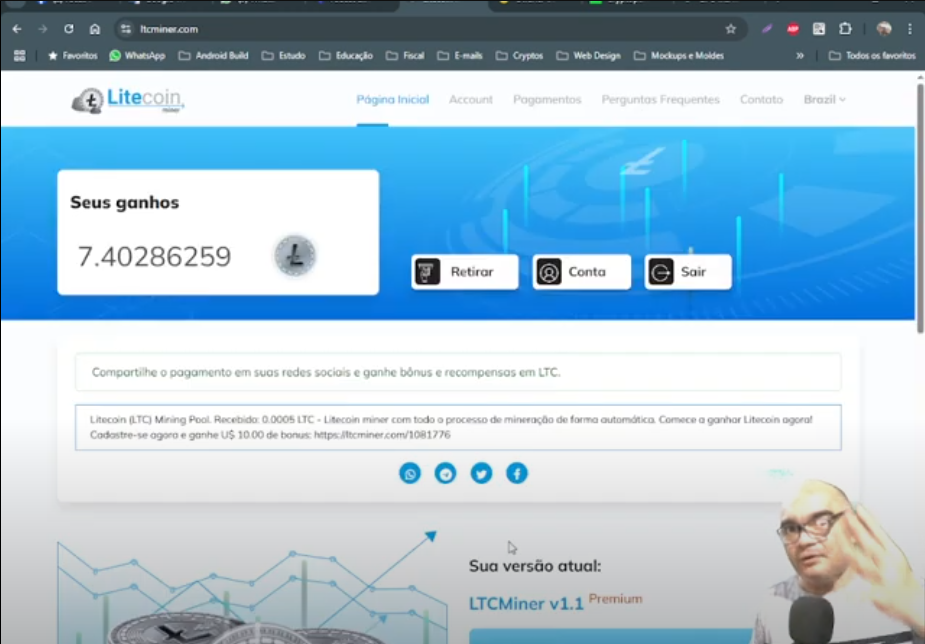Viewport: 925px width, 644px height.
Task: Open the Chrome profile avatar
Action: point(883,29)
